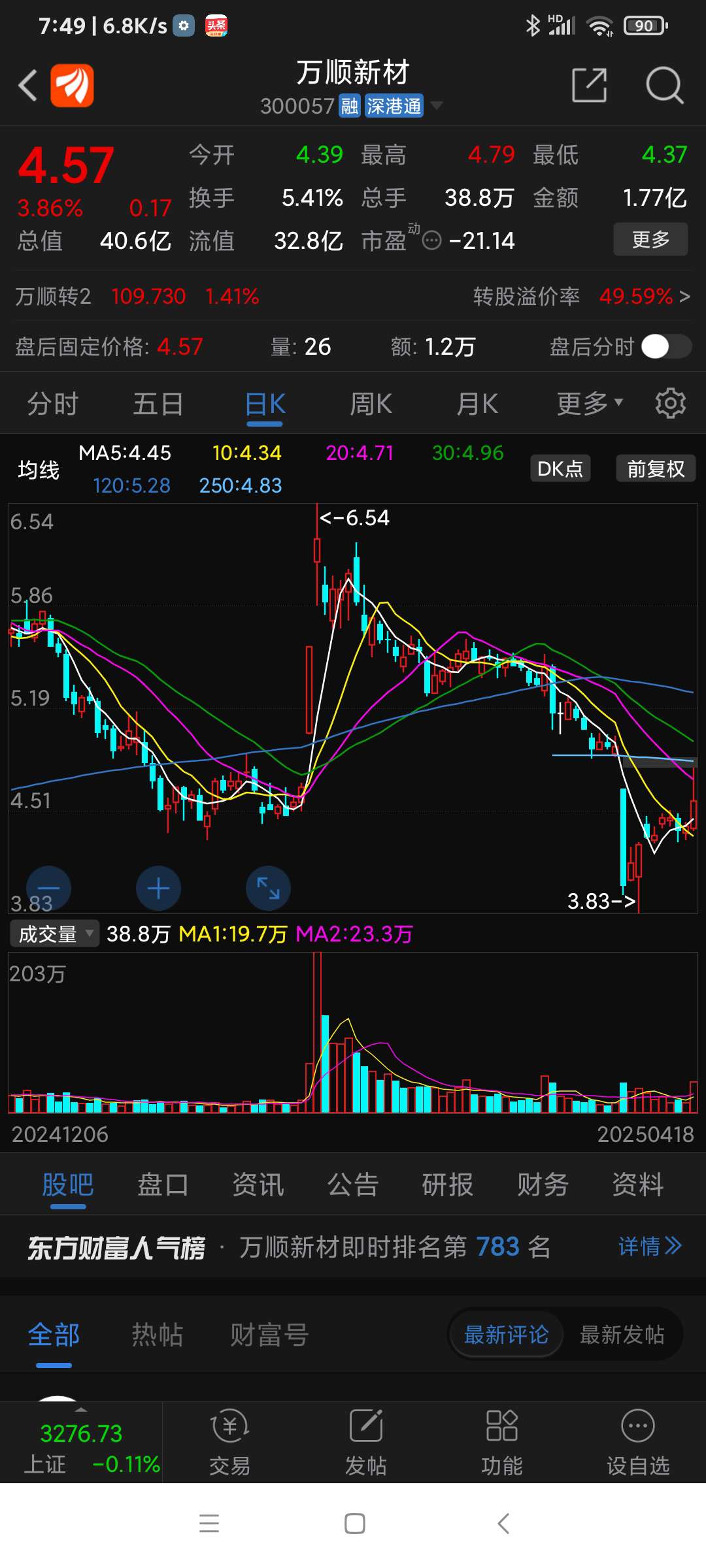Viewport: 706px width, 1568px height.
Task: Tap stock code 300057
Action: pos(297,106)
